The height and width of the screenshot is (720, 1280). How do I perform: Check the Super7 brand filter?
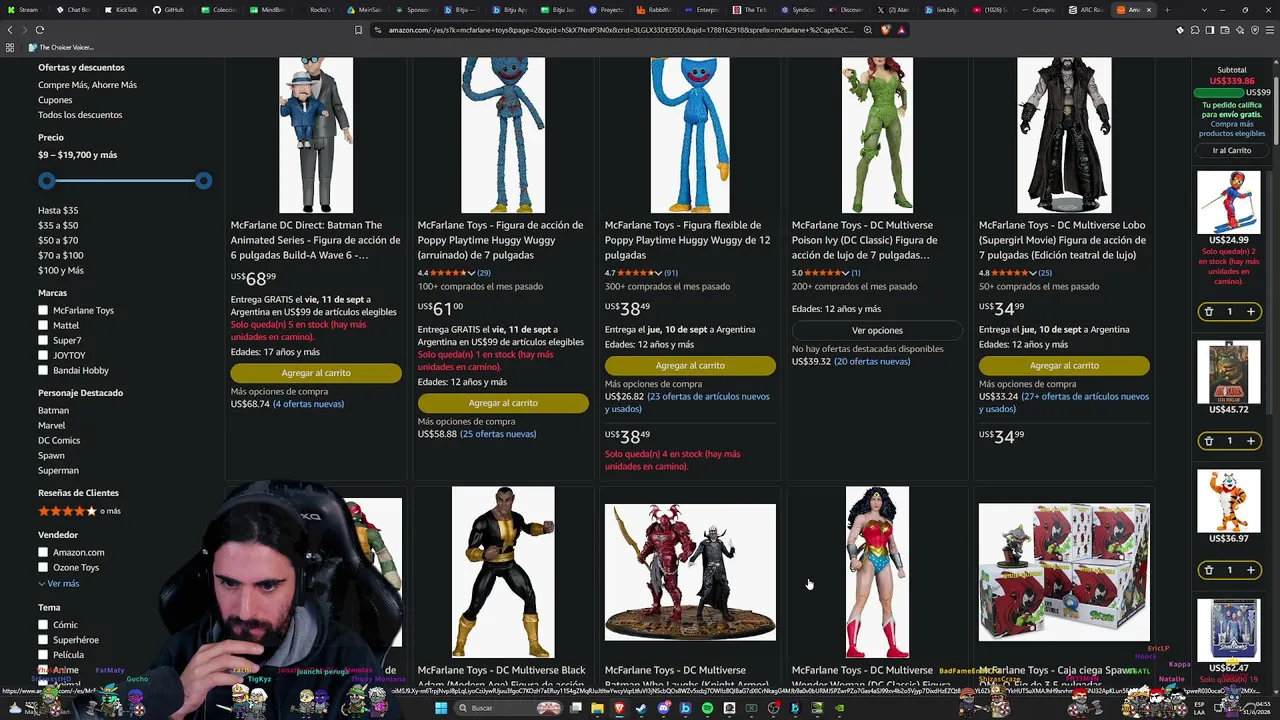pos(43,340)
